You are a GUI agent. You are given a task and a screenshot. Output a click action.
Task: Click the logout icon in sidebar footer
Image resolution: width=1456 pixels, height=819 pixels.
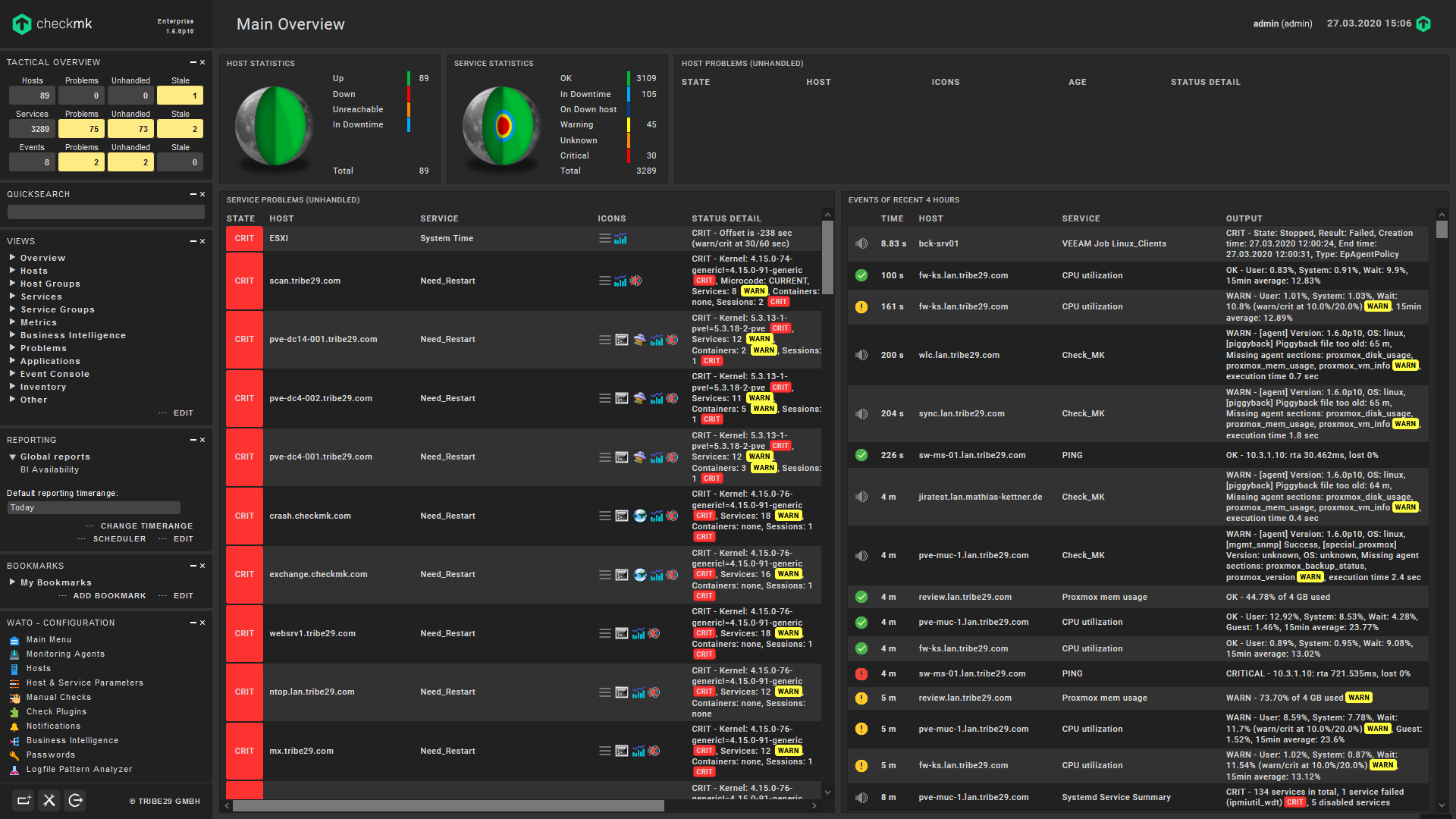75,800
